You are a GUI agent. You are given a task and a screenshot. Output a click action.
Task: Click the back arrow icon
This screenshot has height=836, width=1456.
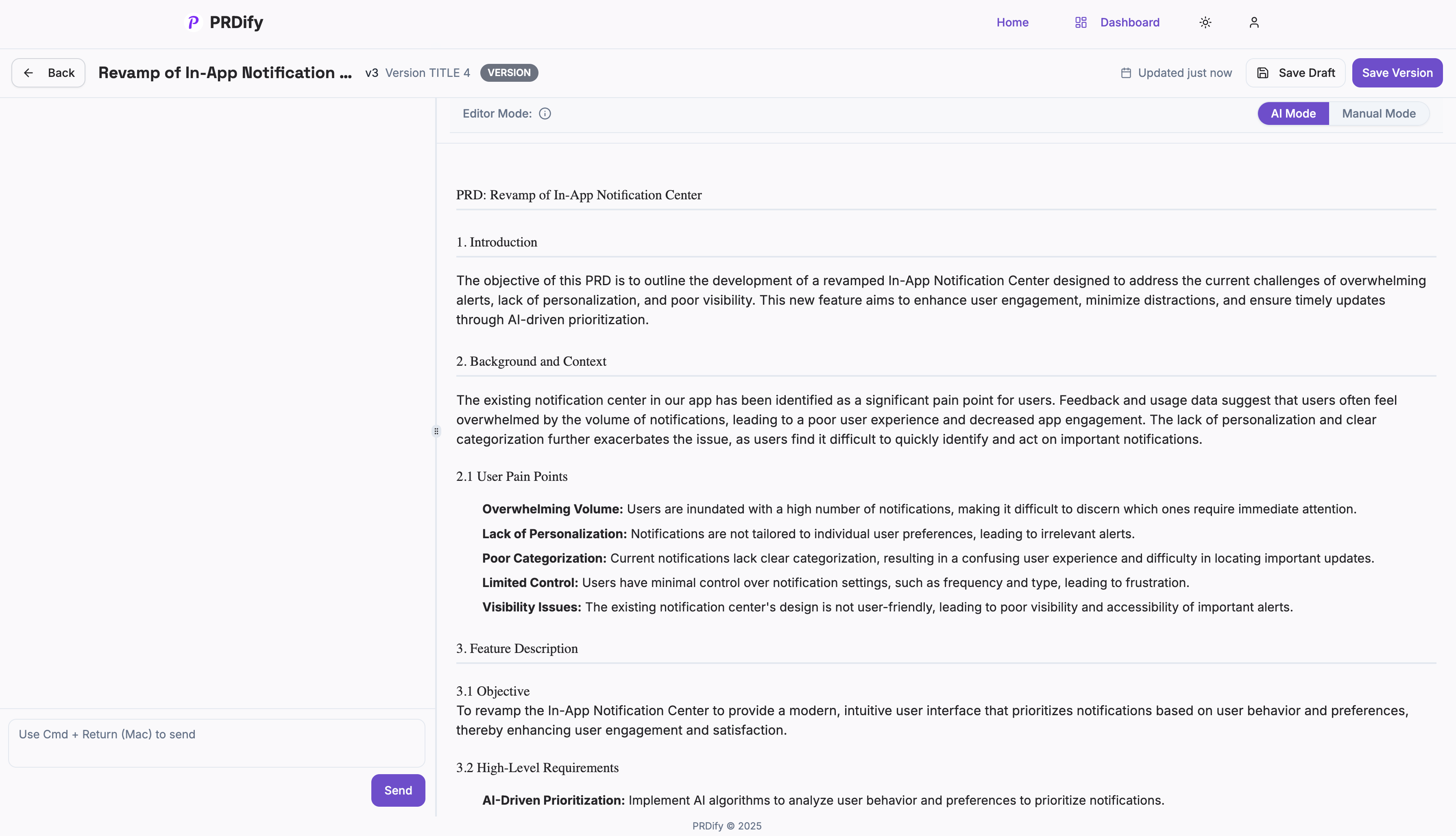pyautogui.click(x=29, y=72)
